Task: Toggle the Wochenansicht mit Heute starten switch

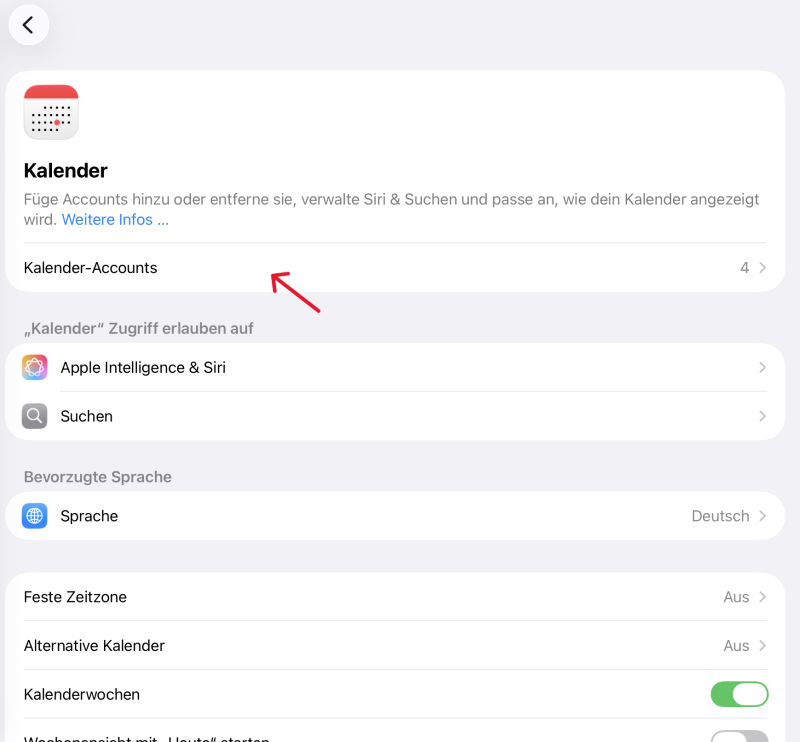Action: point(739,736)
